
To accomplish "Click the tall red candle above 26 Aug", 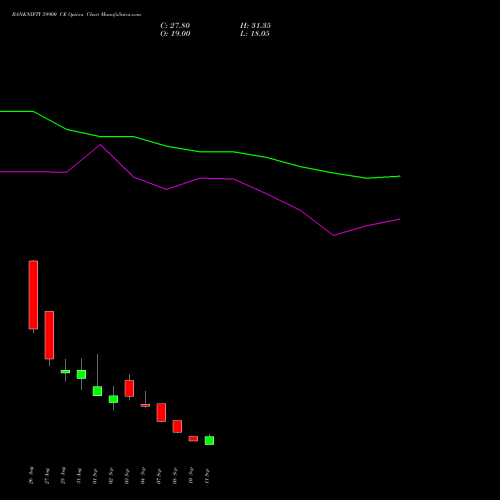I will pyautogui.click(x=33, y=295).
